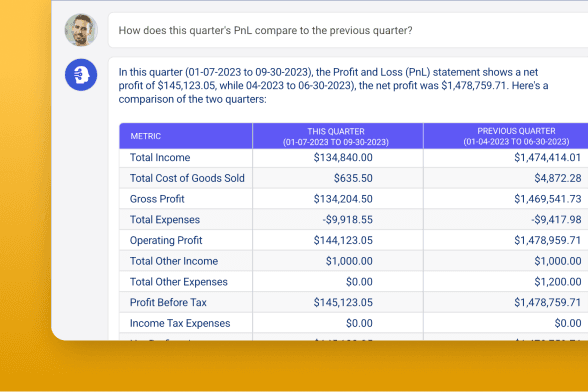Viewport: 588px width, 392px height.
Task: Click the Total Other Income label
Action: [174, 261]
